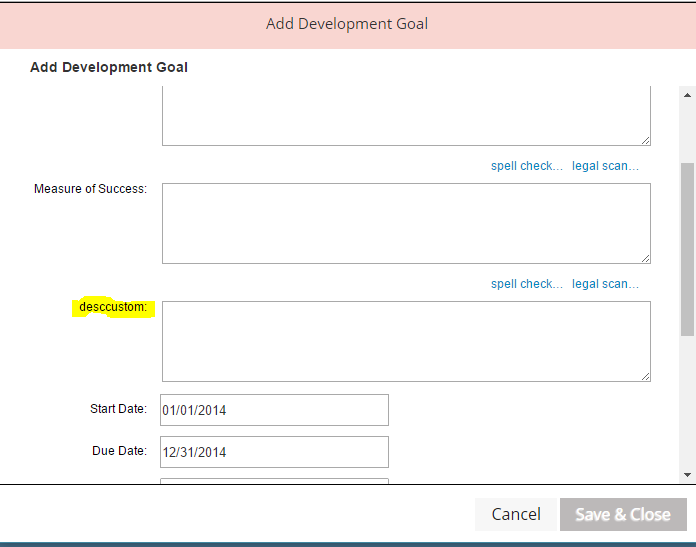Click scrollbar down arrow
This screenshot has height=547, width=696.
coord(687,475)
